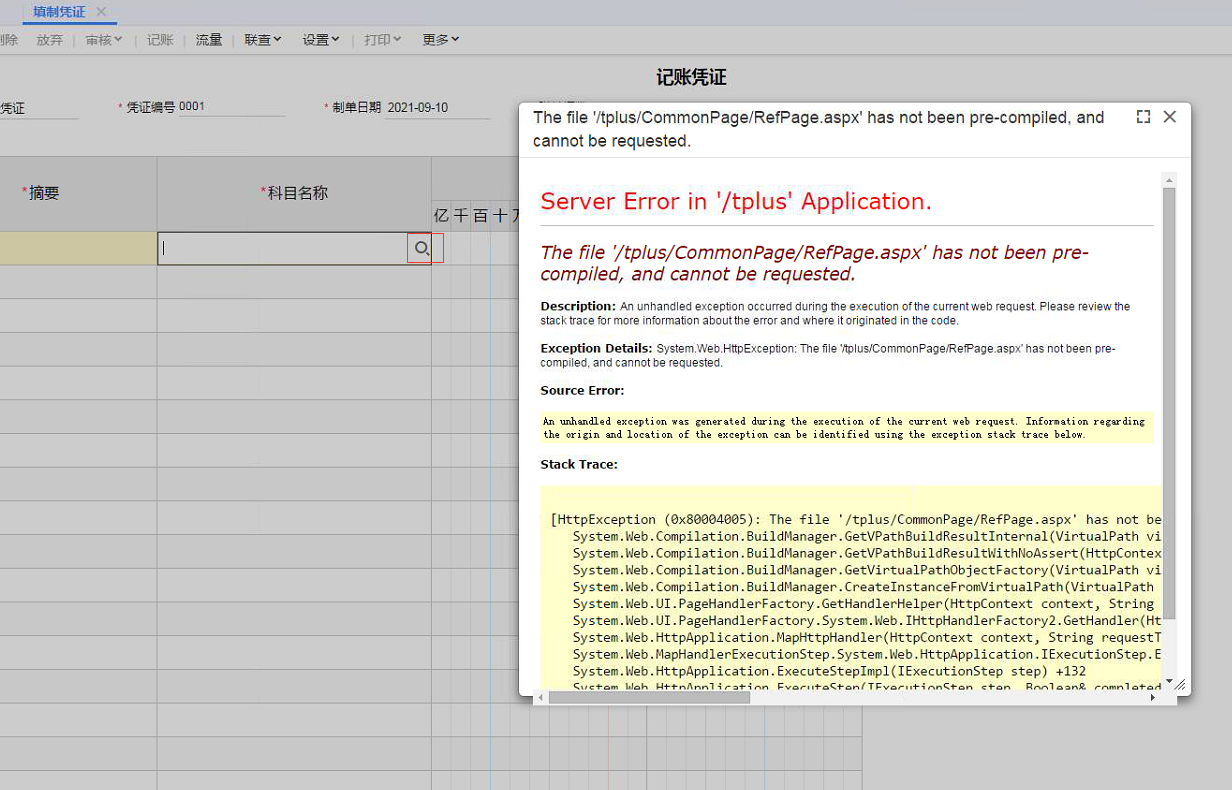Open the 设置 dropdown menu
Image resolution: width=1232 pixels, height=790 pixels.
click(321, 40)
